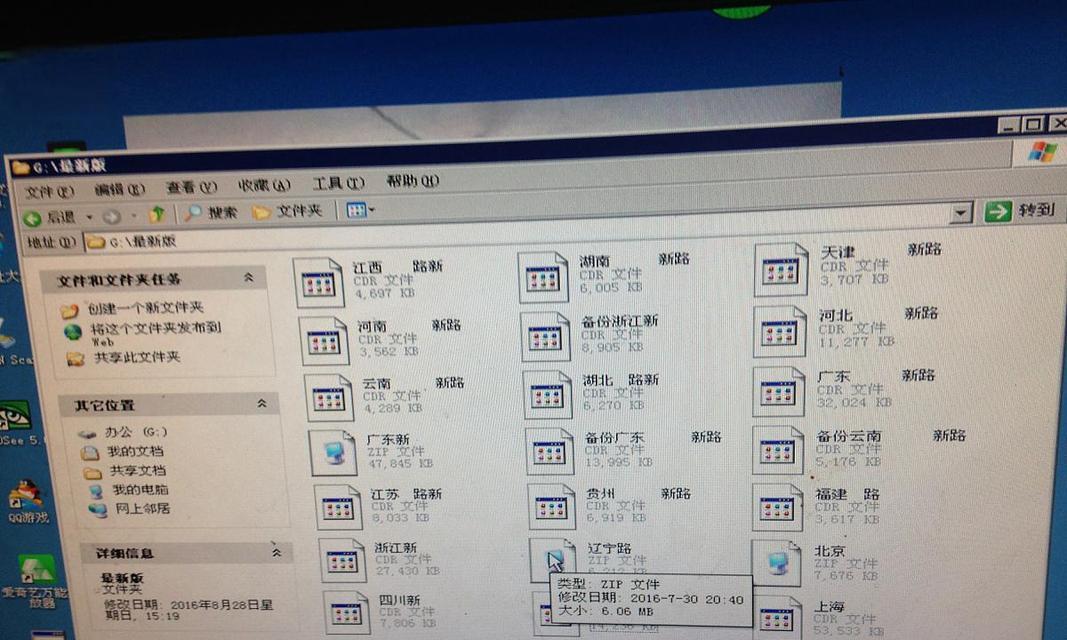Click 共享此文件夹 link

point(137,357)
